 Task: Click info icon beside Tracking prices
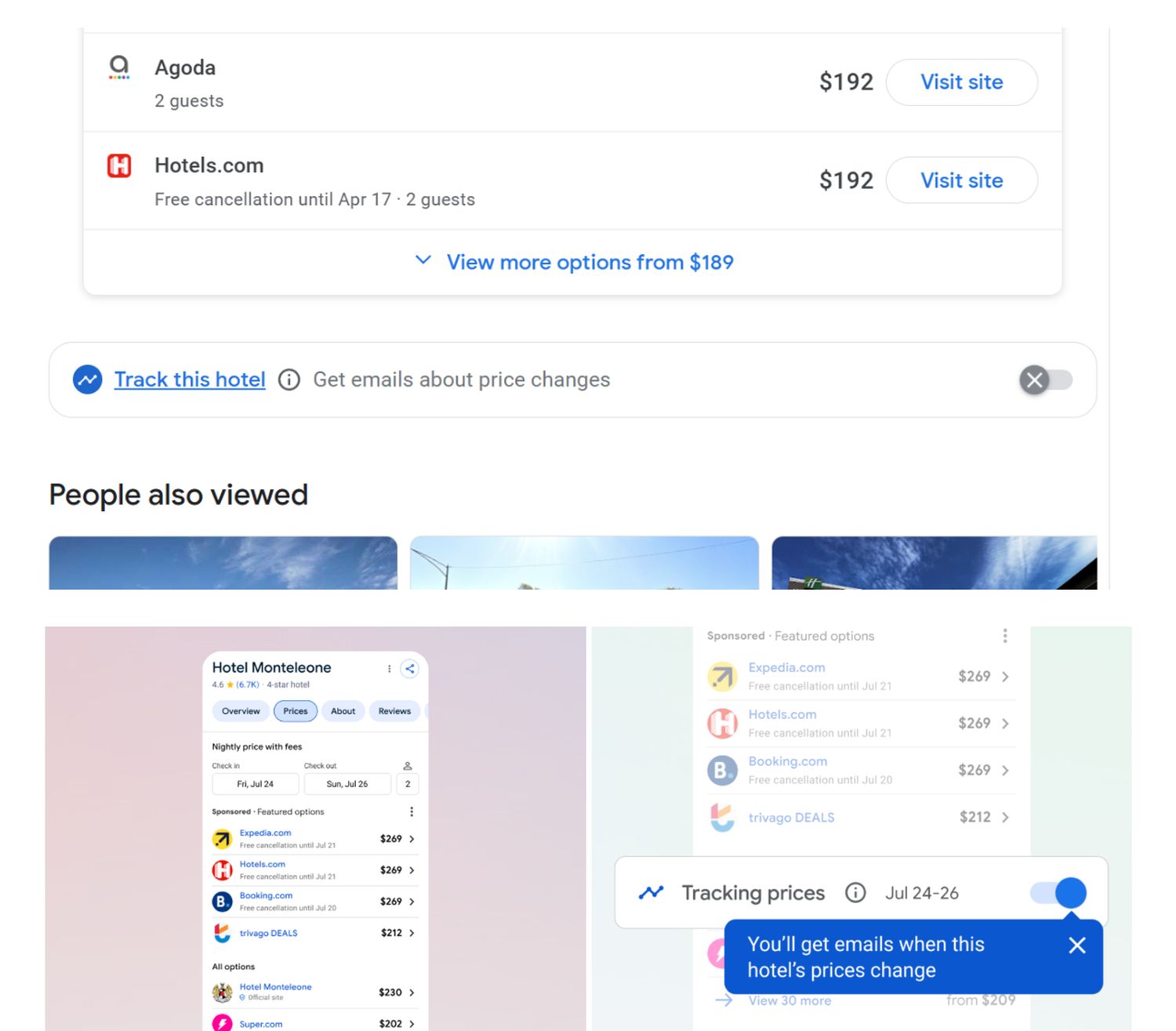[855, 893]
